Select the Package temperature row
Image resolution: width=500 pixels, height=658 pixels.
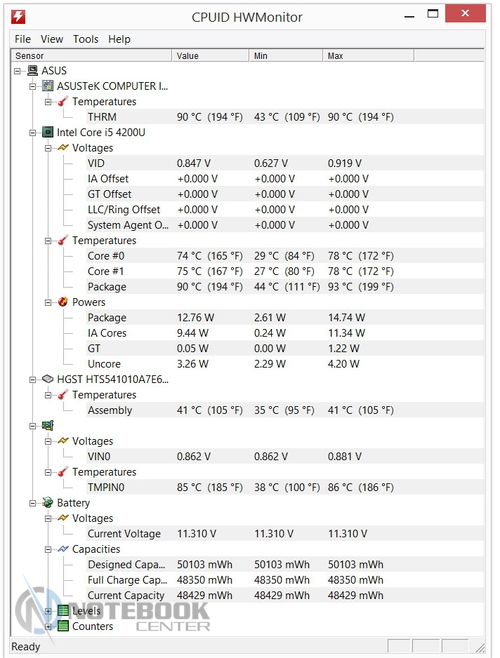point(285,287)
